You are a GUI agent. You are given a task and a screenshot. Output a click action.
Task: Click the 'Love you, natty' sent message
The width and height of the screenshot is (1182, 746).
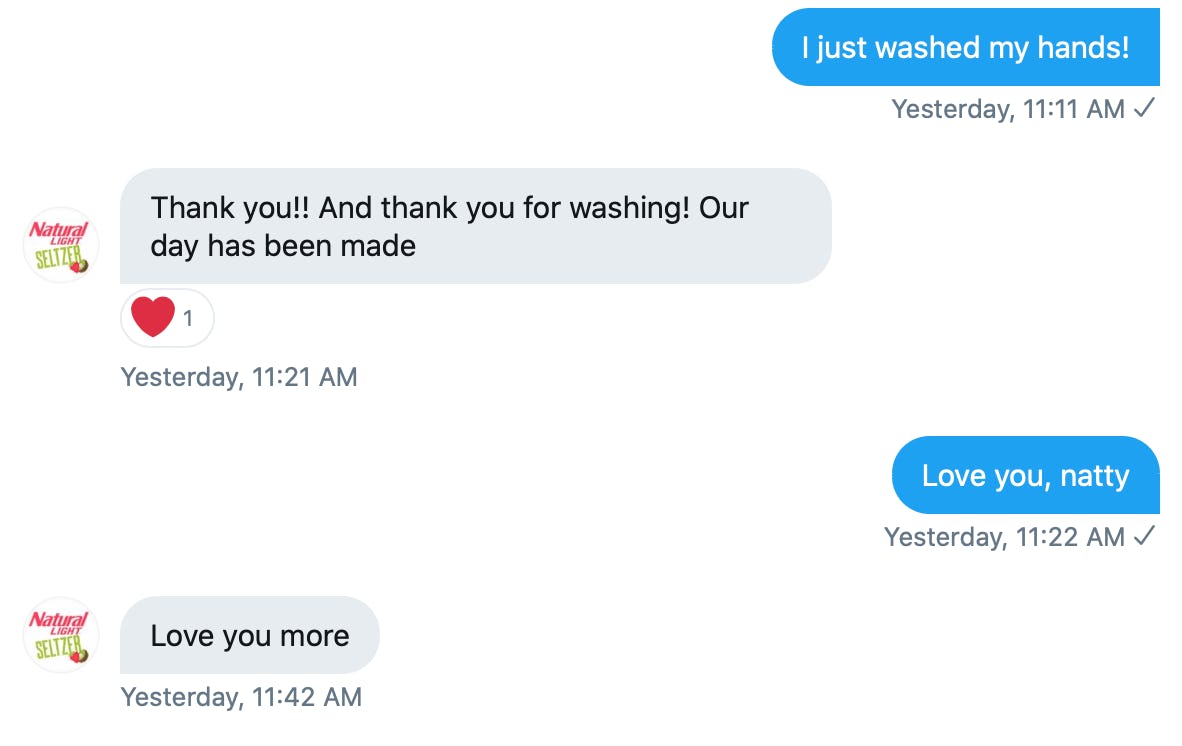coord(1025,475)
